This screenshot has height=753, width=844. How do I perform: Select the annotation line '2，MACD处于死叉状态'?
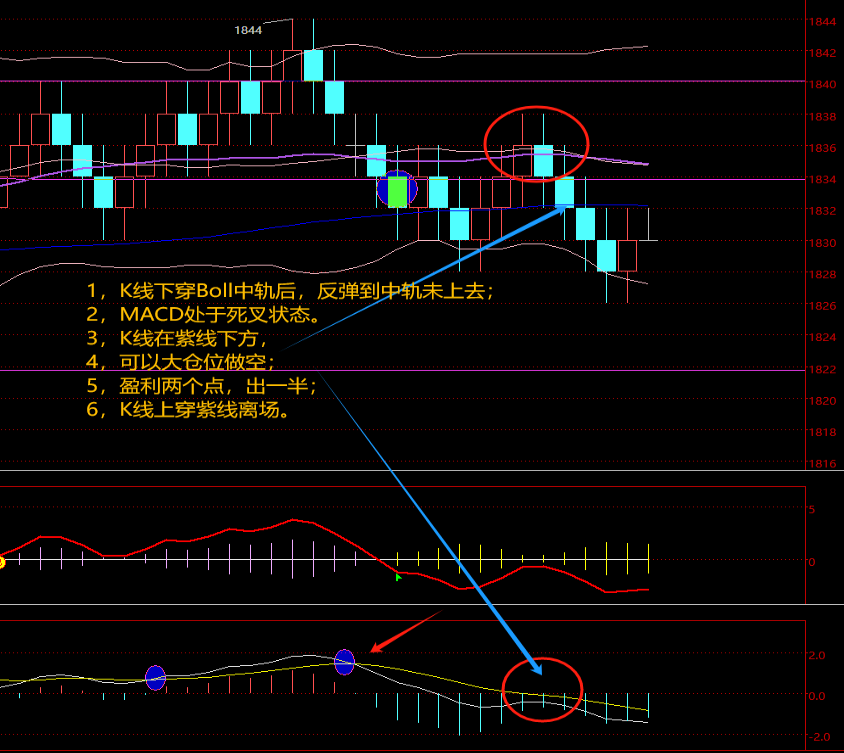[203, 315]
